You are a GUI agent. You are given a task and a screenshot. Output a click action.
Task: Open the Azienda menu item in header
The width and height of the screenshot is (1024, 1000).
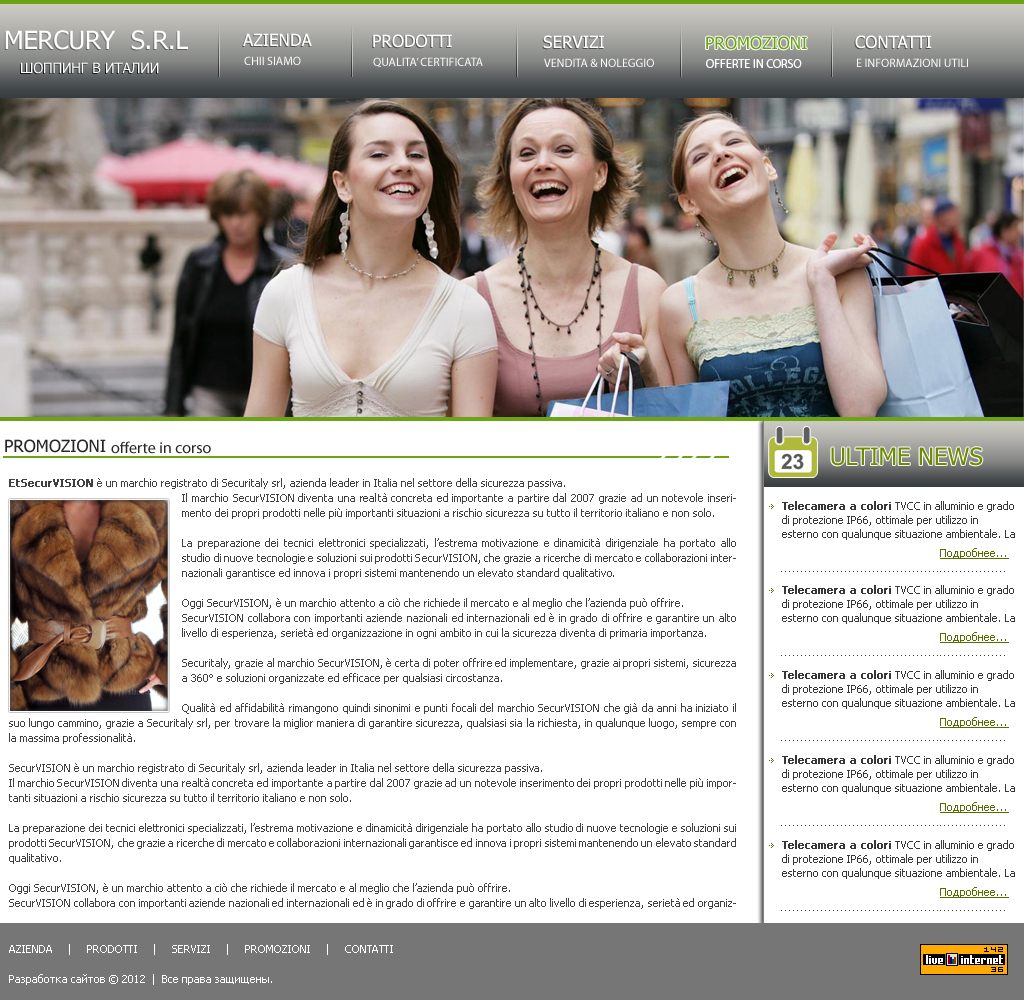click(277, 50)
